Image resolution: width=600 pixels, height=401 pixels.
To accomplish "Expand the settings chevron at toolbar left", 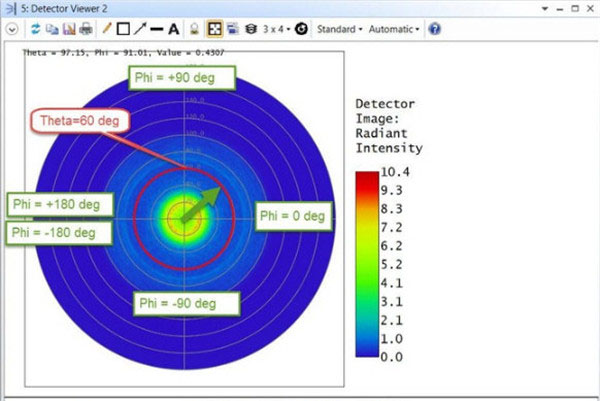I will pos(12,29).
